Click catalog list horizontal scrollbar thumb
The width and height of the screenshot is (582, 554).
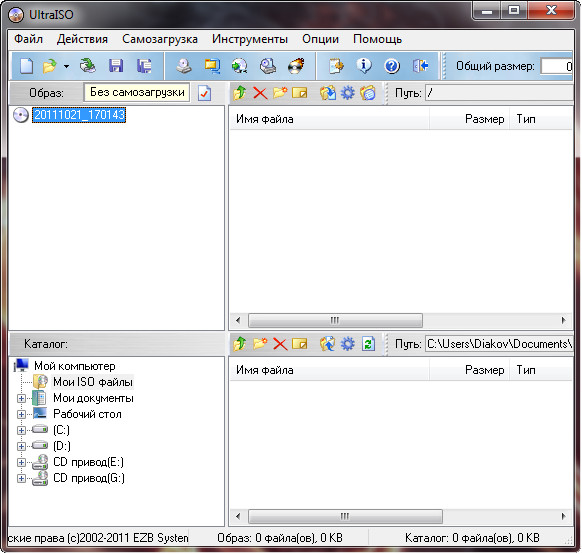pos(345,516)
